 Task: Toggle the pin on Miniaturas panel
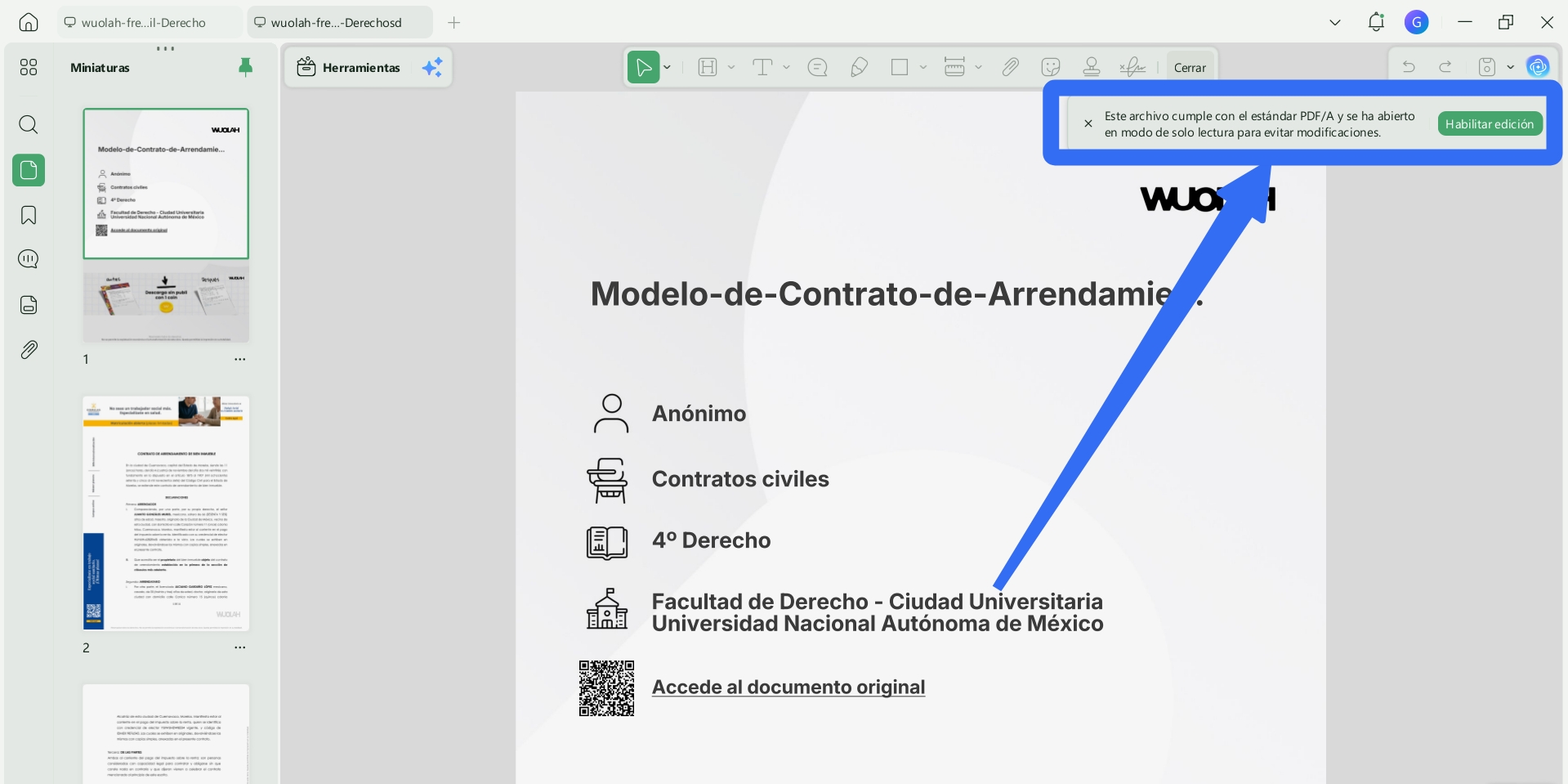[245, 67]
